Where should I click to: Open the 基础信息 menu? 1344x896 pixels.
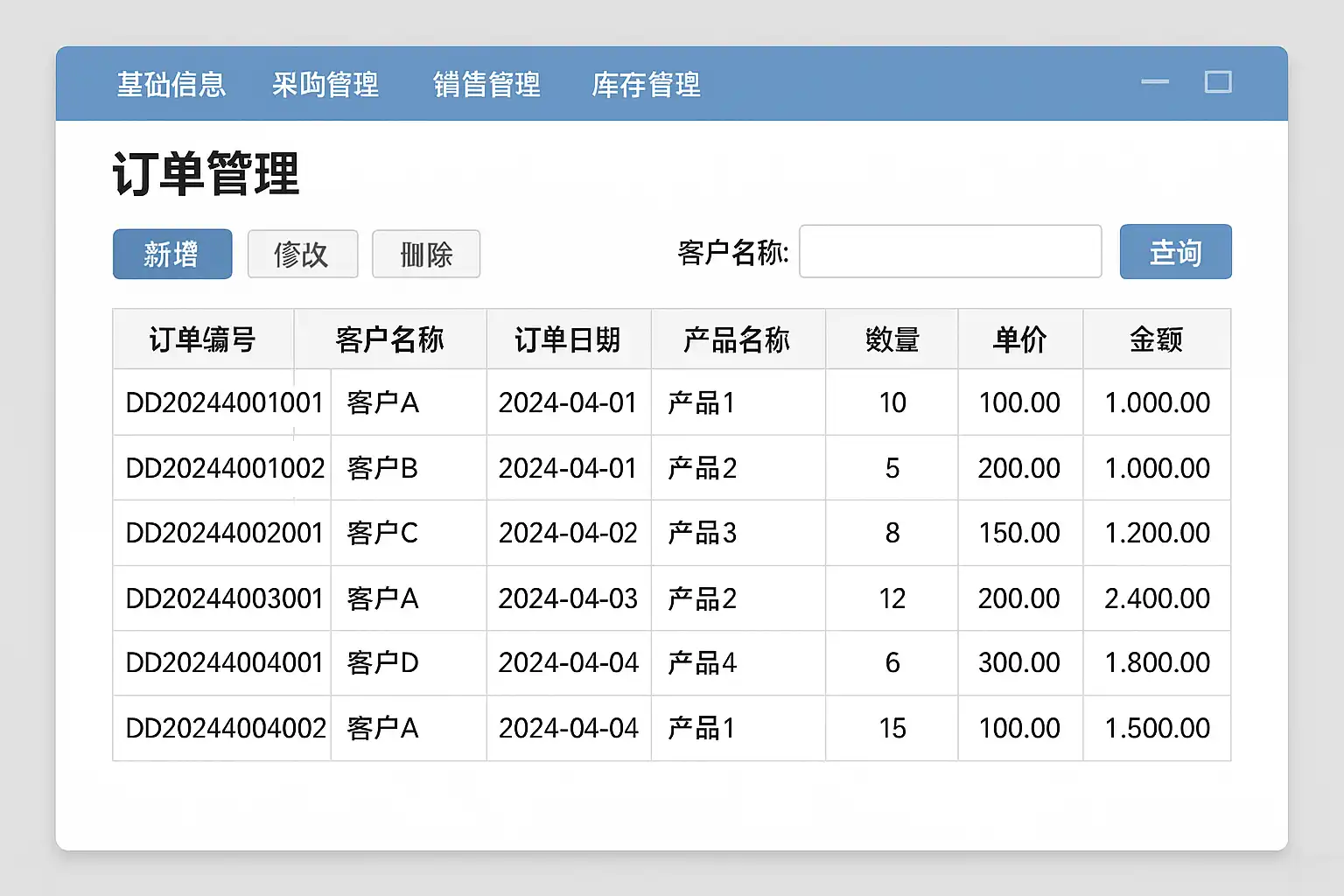[171, 85]
